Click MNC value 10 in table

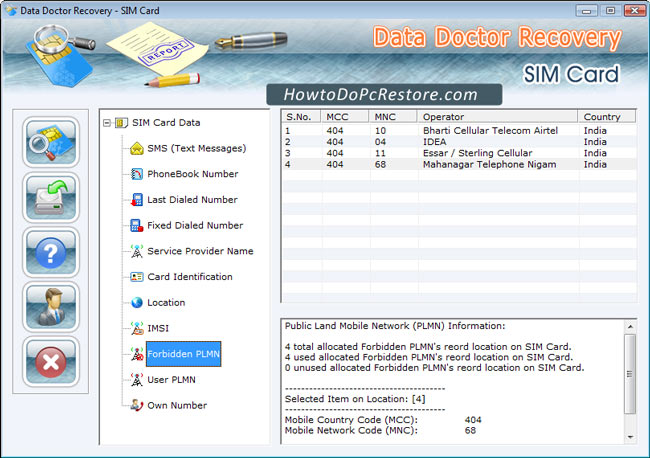[x=381, y=131]
